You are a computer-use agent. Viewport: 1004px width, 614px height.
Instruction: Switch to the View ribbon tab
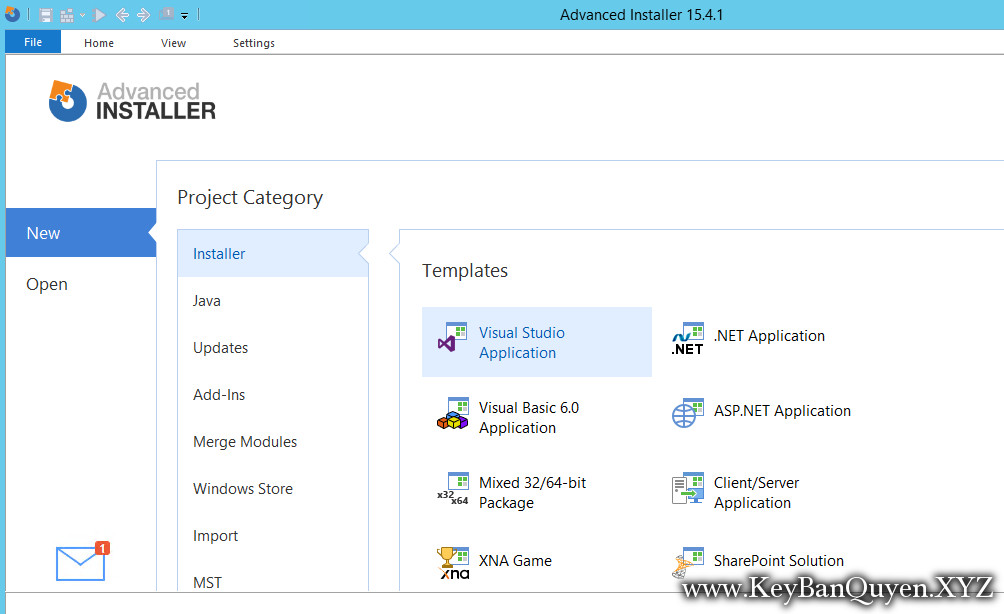173,43
